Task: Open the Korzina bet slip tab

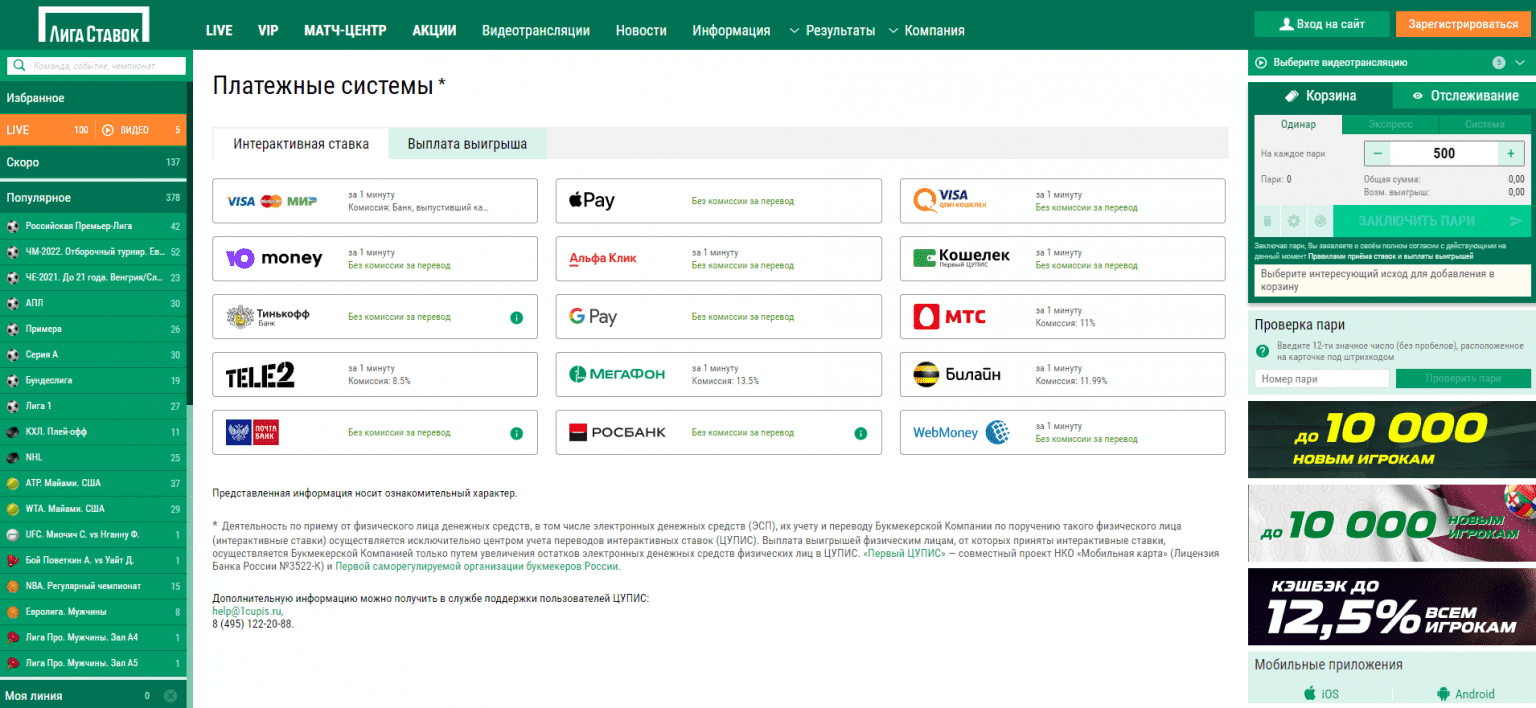Action: click(1320, 96)
